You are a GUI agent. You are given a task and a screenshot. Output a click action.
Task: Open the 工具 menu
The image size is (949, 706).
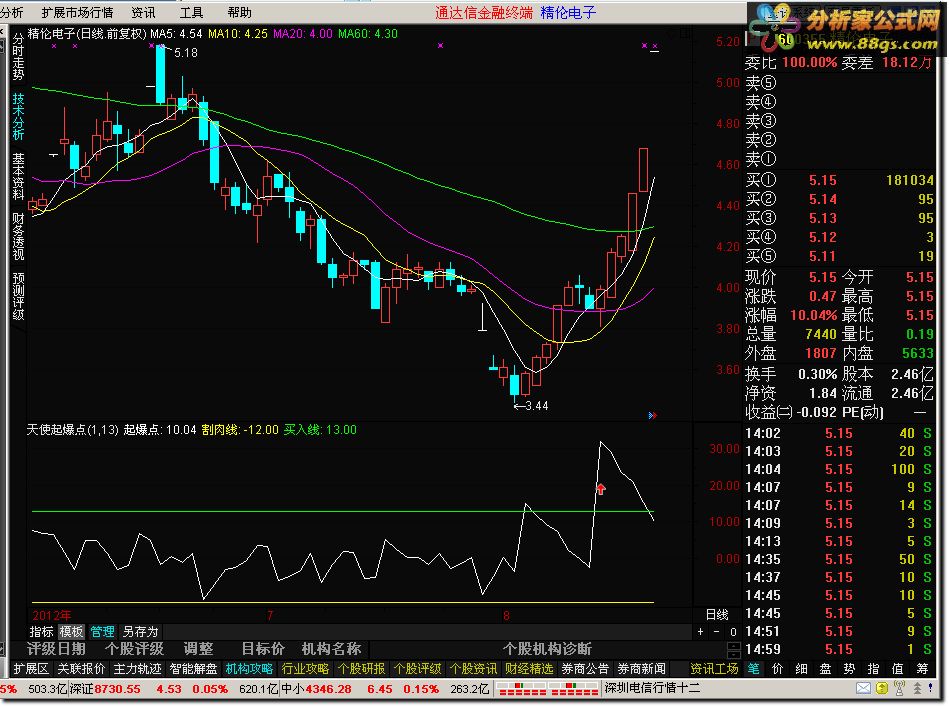191,12
